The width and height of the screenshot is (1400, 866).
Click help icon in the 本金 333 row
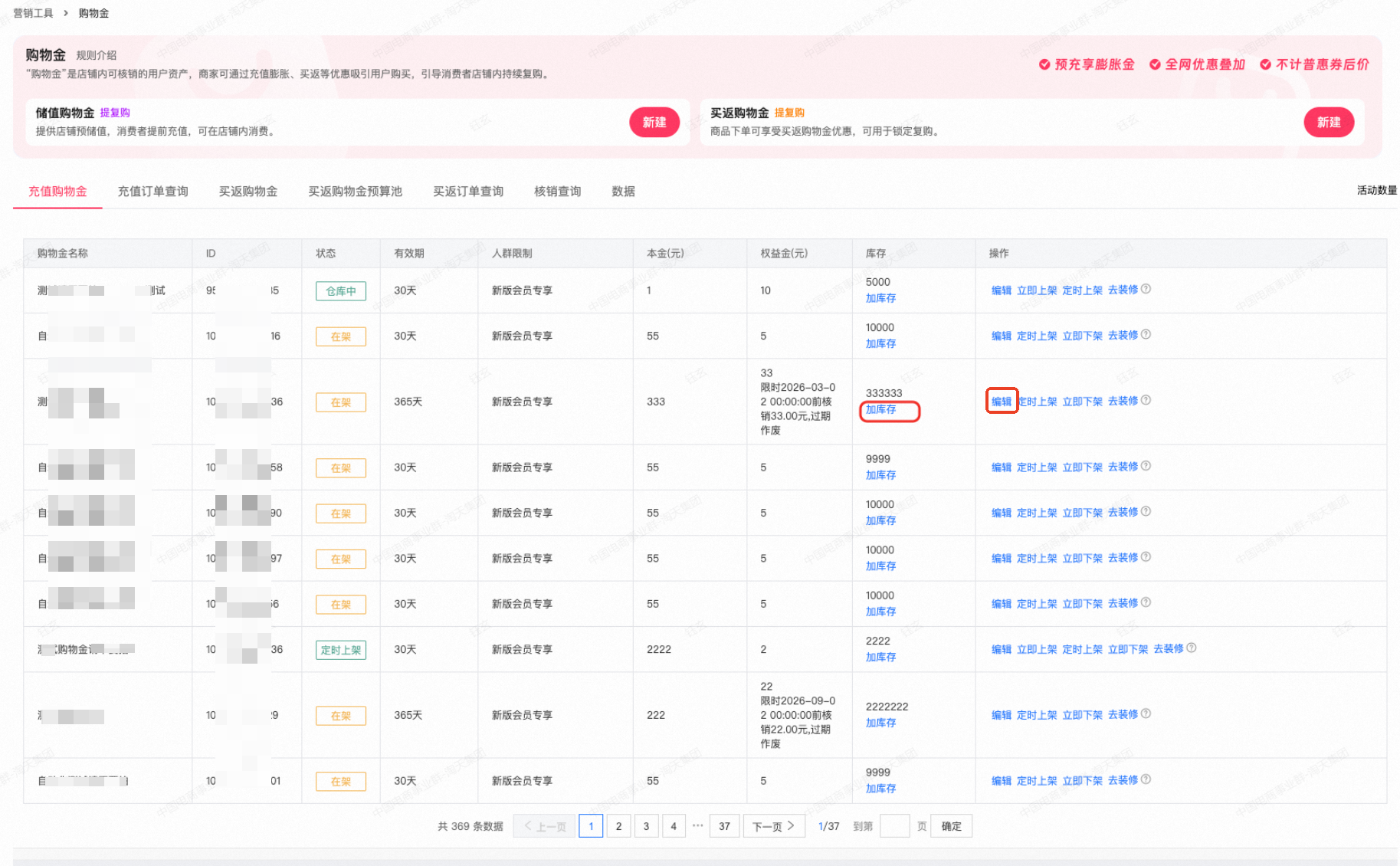[1146, 400]
